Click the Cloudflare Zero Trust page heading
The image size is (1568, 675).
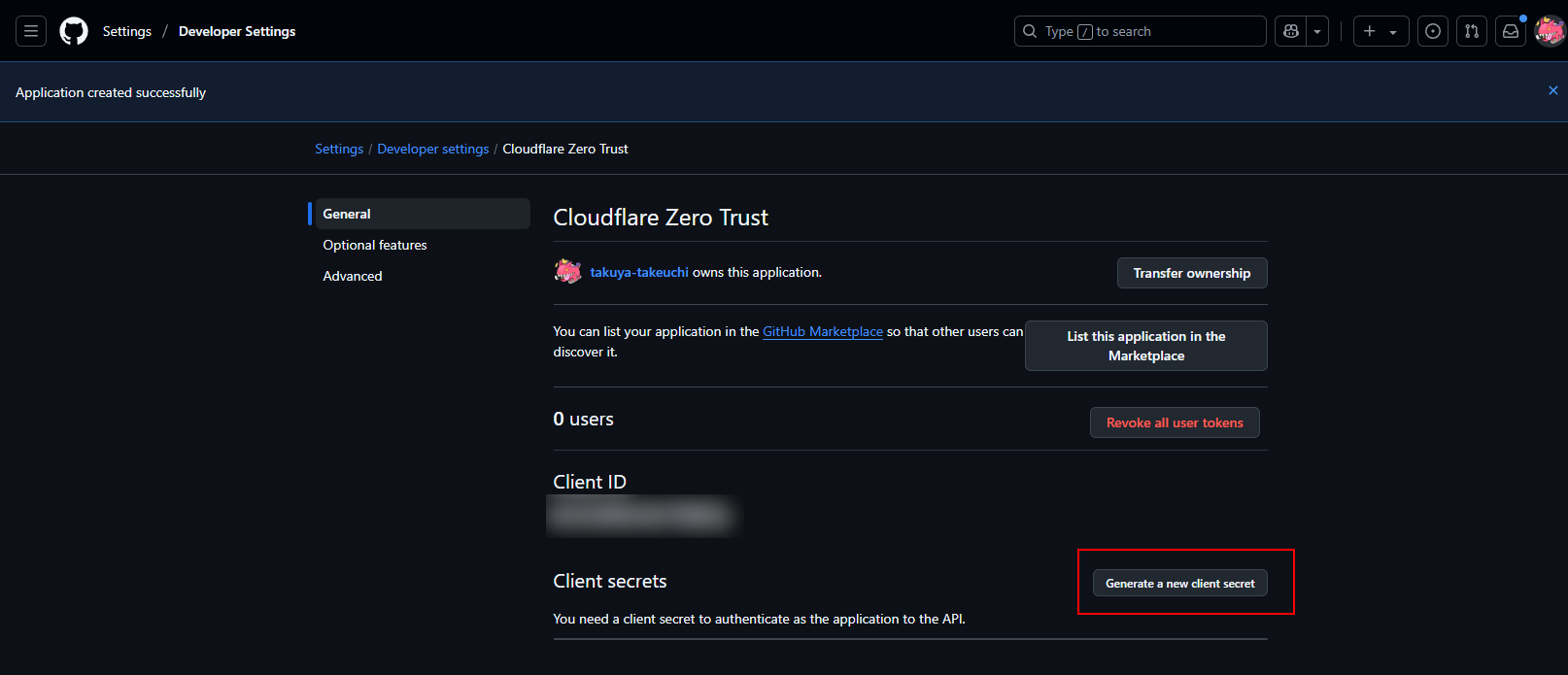tap(661, 218)
